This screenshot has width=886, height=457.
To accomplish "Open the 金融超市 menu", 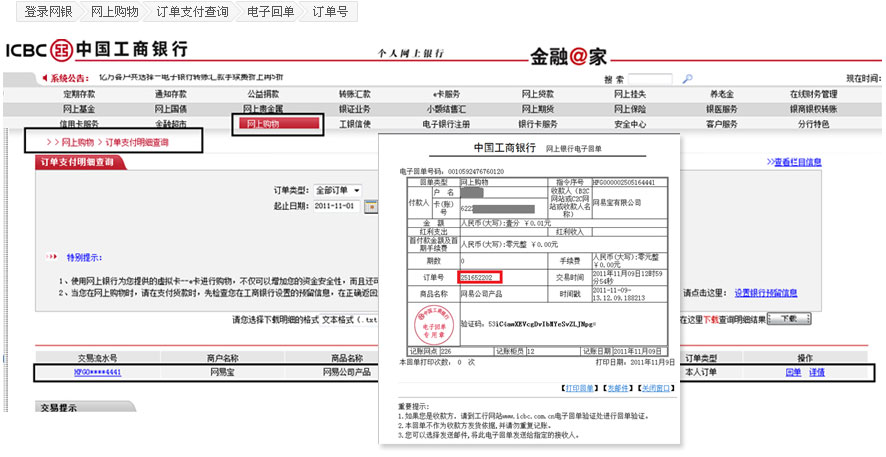I will [171, 124].
